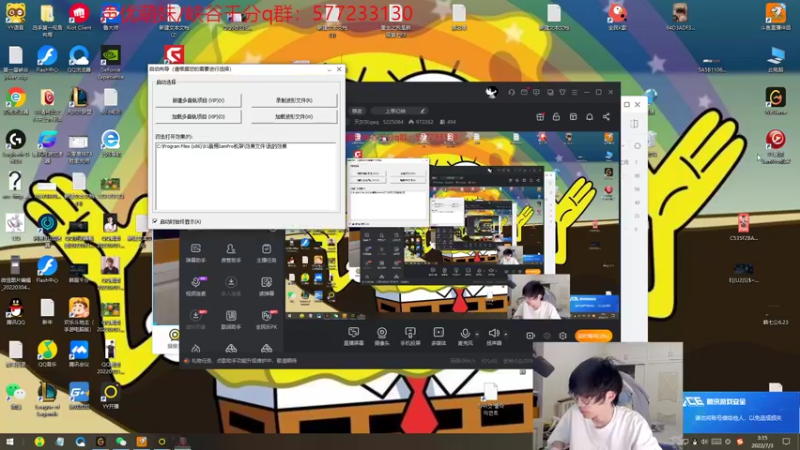Image resolution: width=800 pixels, height=450 pixels.
Task: Open the League of Legends desktop shortcut
Action: [47, 399]
